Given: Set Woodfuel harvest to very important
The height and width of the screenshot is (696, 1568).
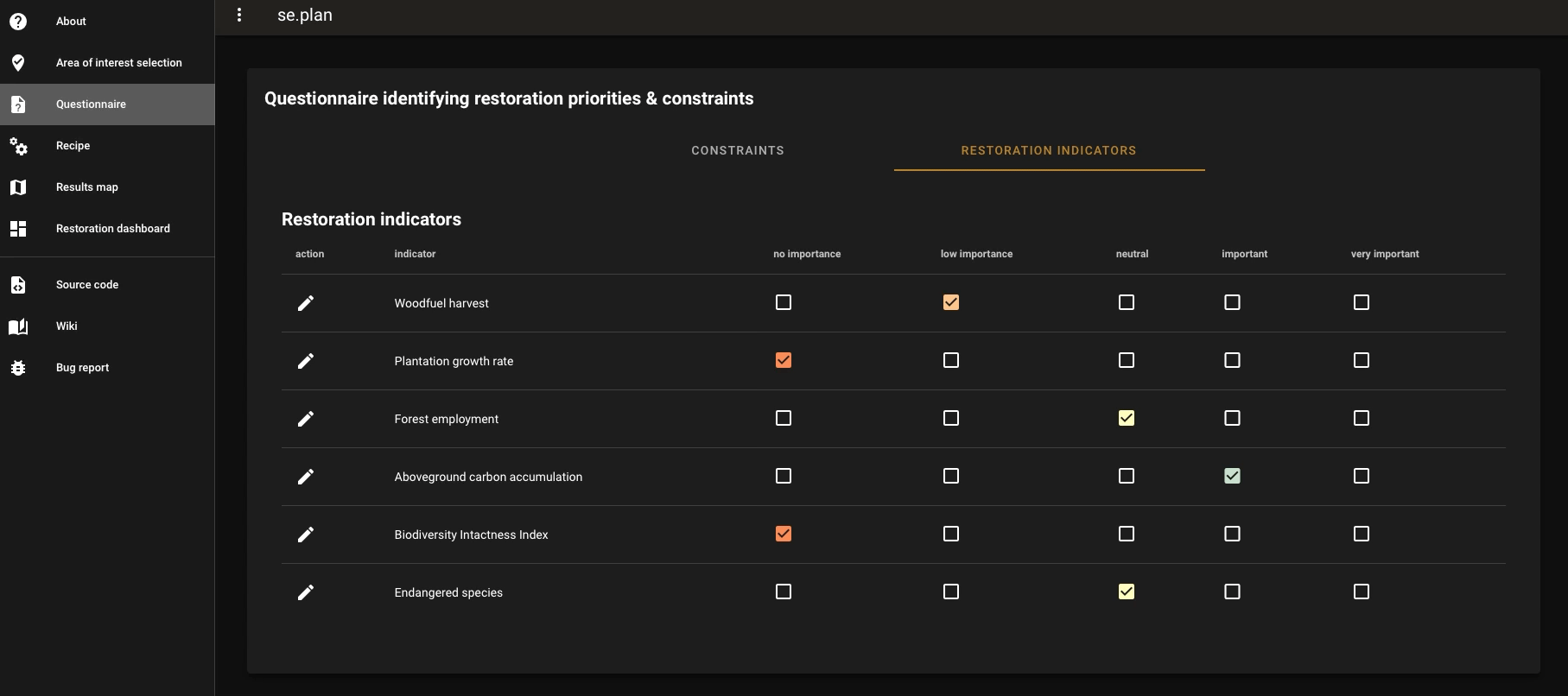Looking at the screenshot, I should coord(1361,302).
